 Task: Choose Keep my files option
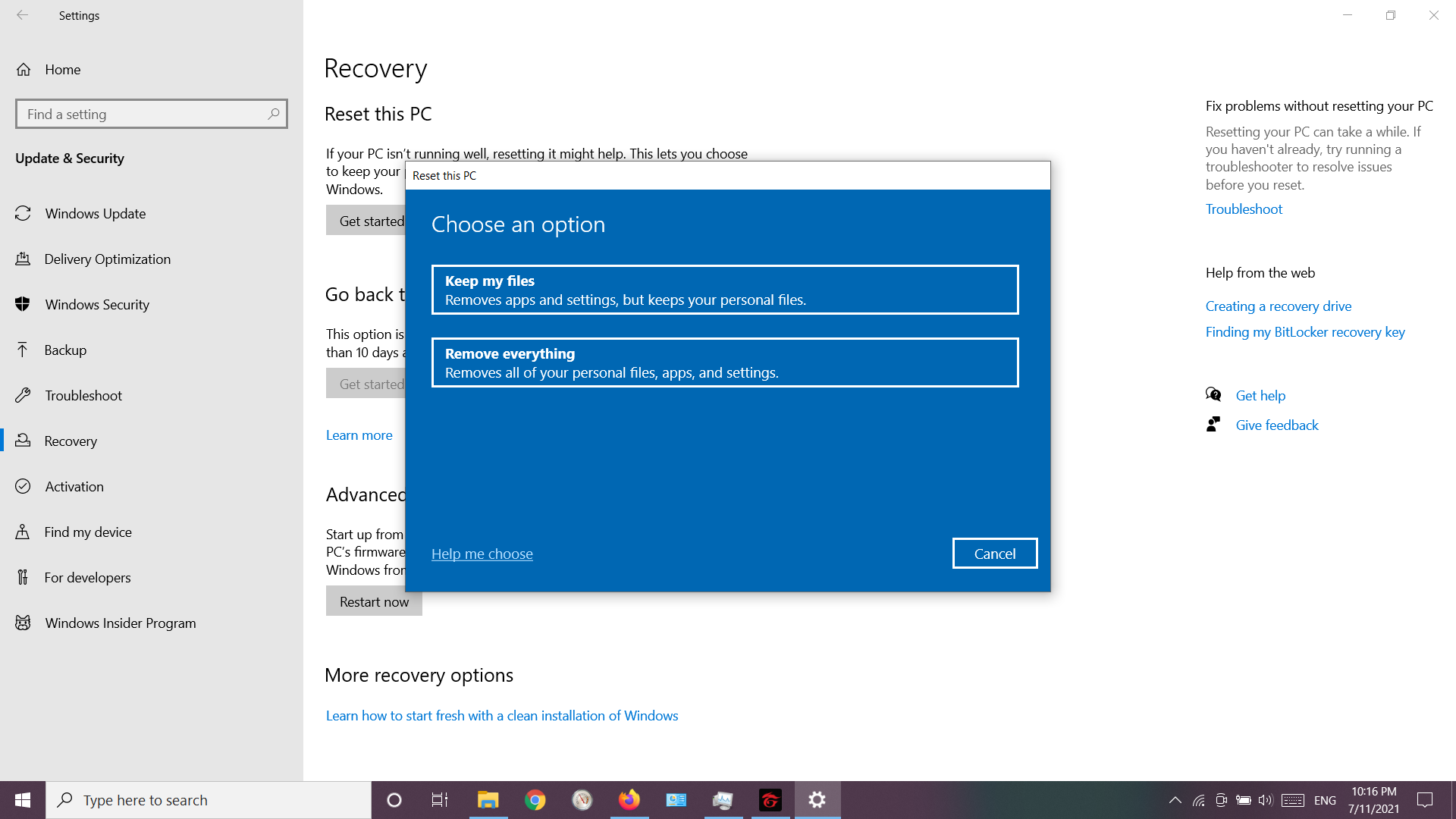724,290
